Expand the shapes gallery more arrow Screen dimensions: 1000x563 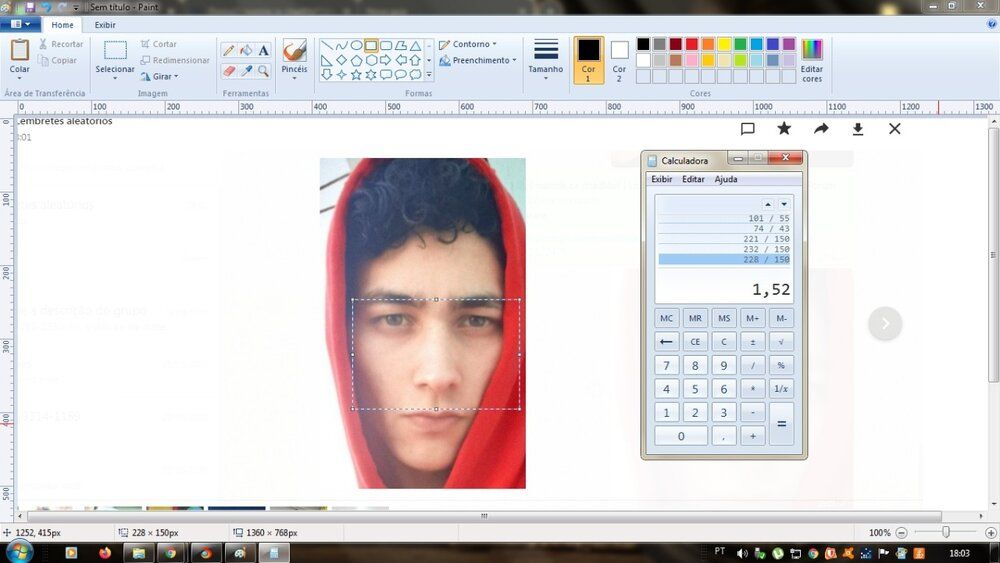coord(429,75)
